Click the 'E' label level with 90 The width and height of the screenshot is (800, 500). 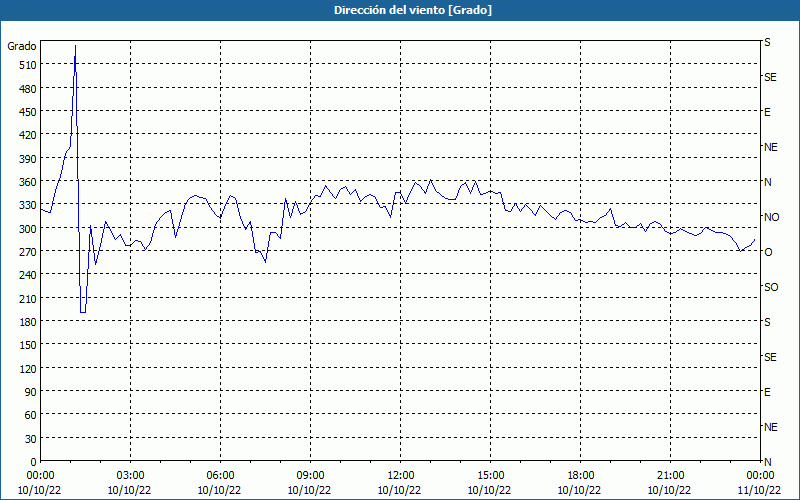767,392
